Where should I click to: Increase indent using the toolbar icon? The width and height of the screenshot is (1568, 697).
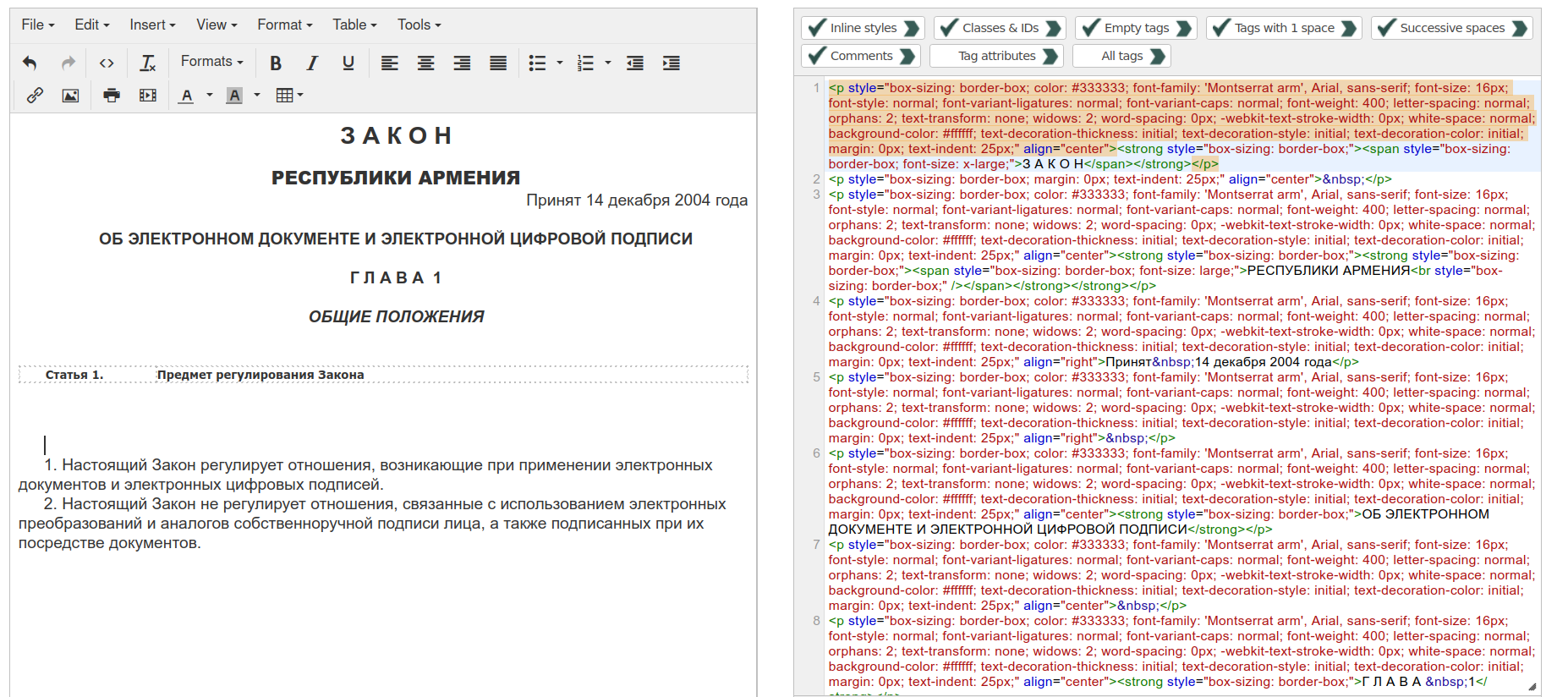[x=671, y=63]
